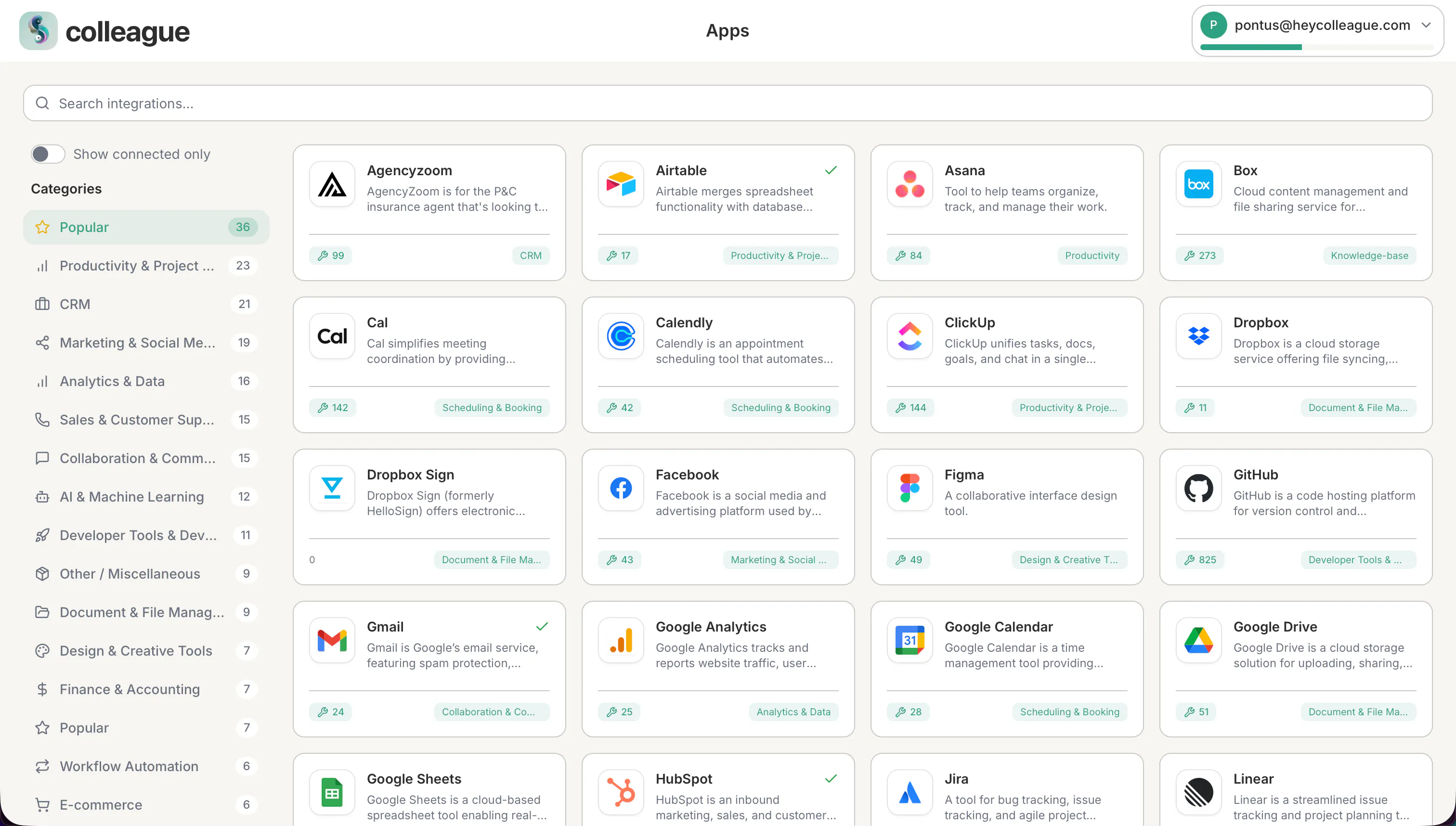
Task: Click the Asana app icon
Action: pos(910,184)
